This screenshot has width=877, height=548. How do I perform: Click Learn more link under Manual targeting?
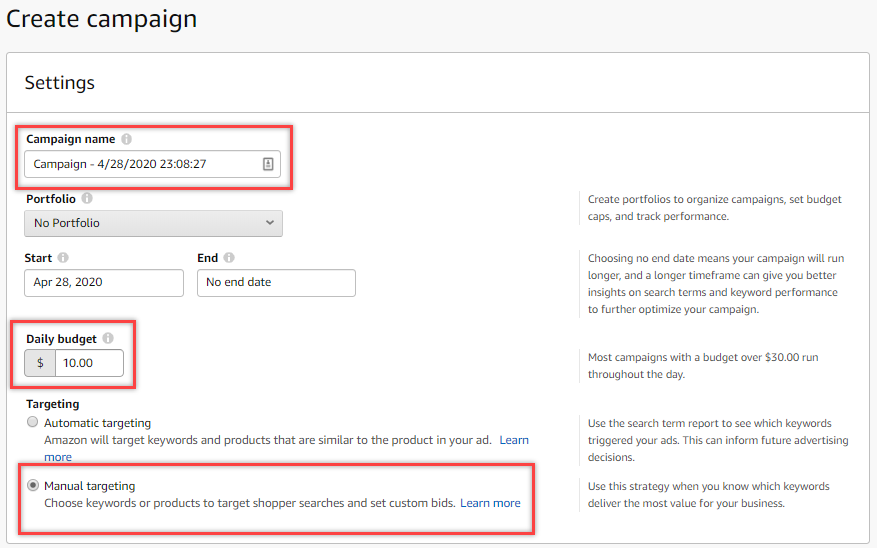coord(490,503)
